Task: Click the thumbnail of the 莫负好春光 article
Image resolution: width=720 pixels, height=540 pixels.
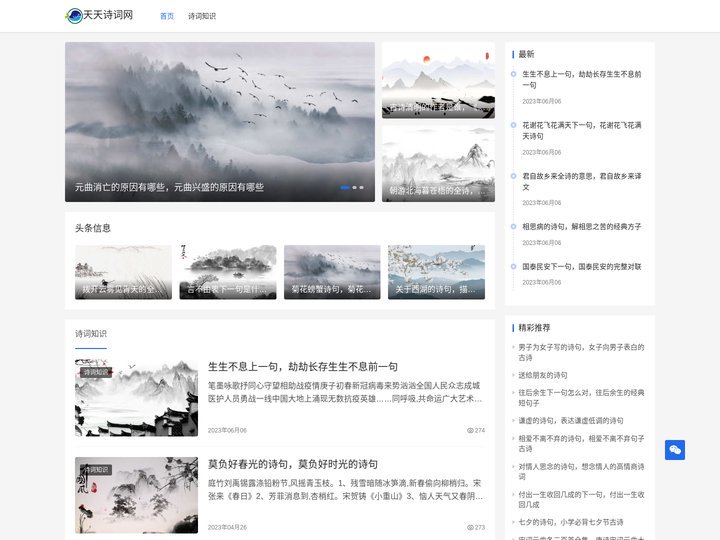Action: pyautogui.click(x=136, y=495)
